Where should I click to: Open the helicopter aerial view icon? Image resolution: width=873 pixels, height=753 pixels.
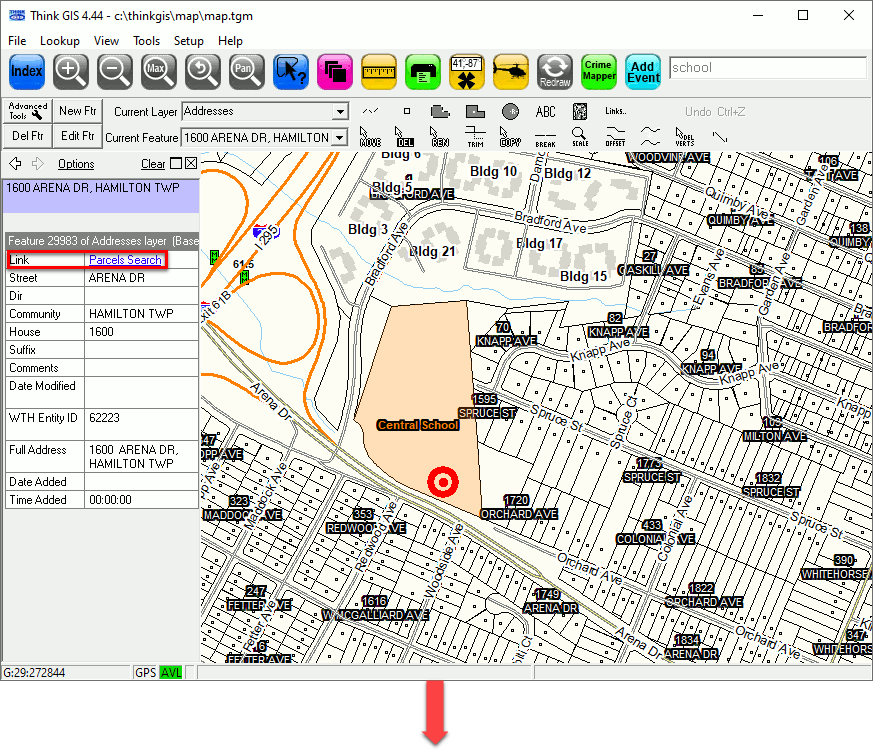511,71
